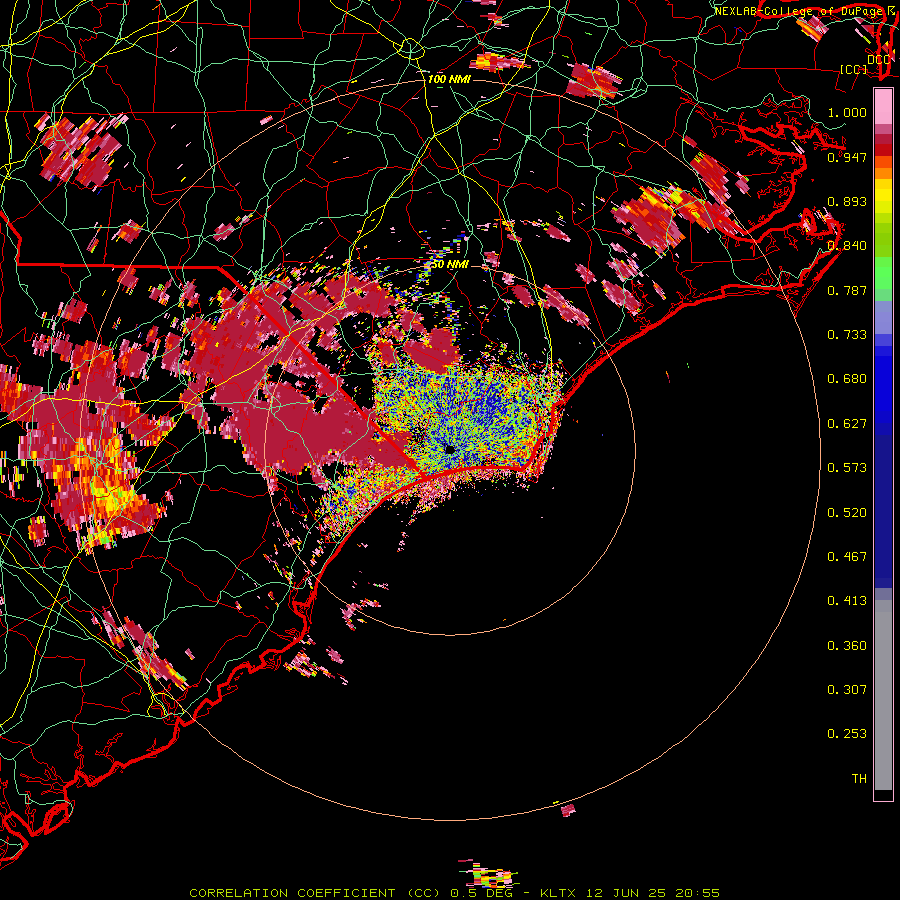Click the 0.253 color scale label
The height and width of the screenshot is (900, 900).
847,734
